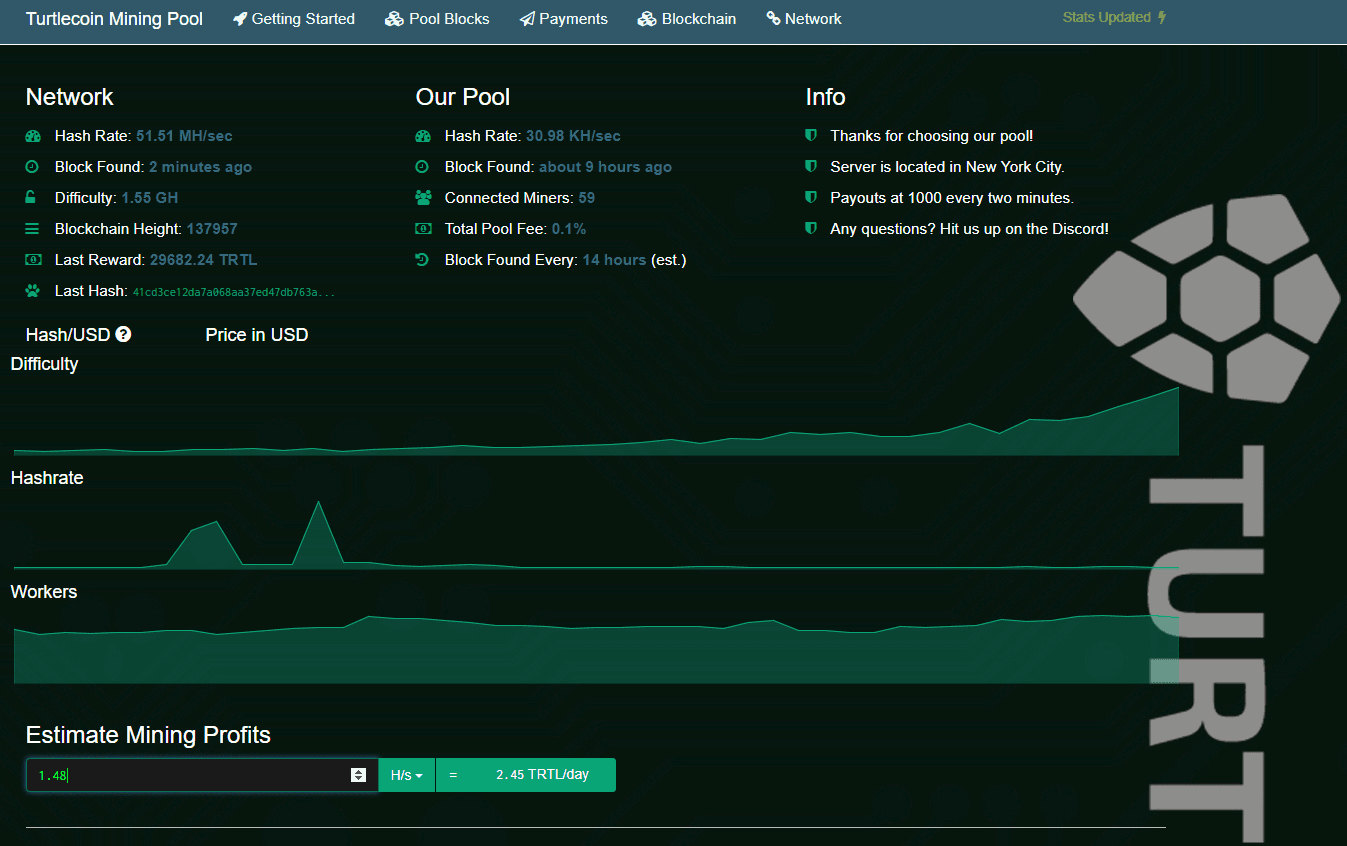Screen dimensions: 1347x846
Task: Open the Payments page
Action: pyautogui.click(x=573, y=19)
